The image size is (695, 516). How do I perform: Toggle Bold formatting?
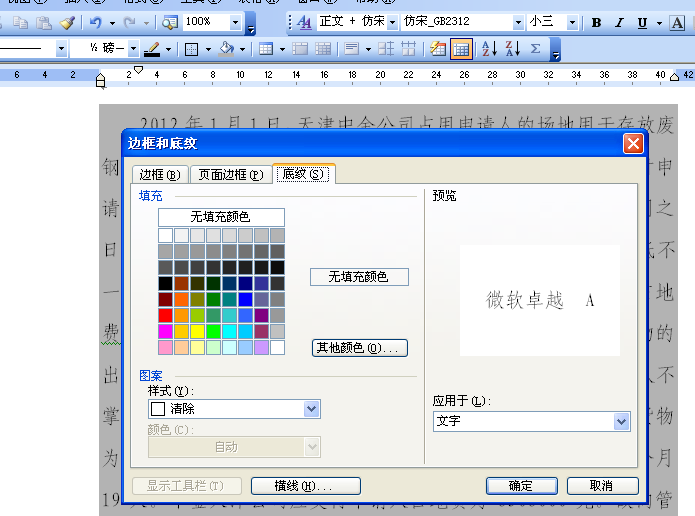[x=596, y=23]
